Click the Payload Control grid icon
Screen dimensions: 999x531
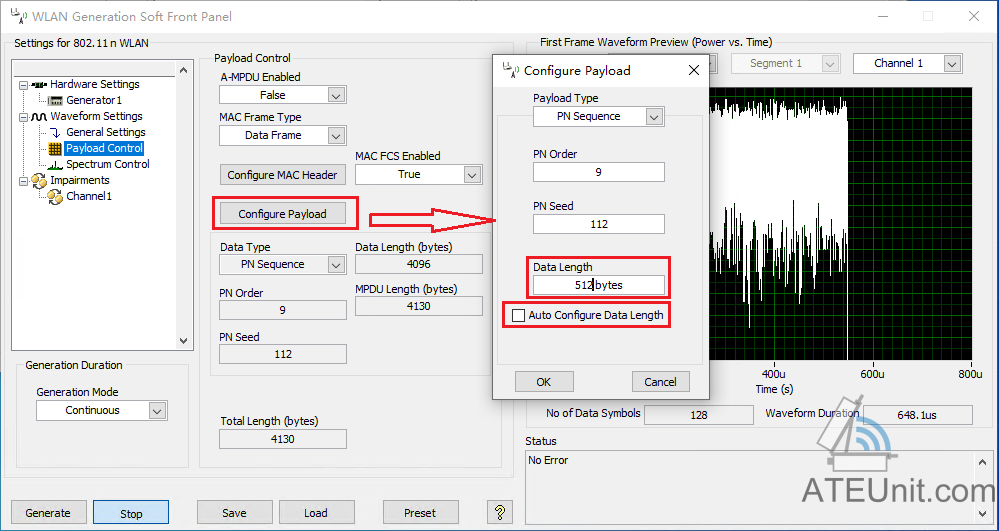click(x=55, y=149)
